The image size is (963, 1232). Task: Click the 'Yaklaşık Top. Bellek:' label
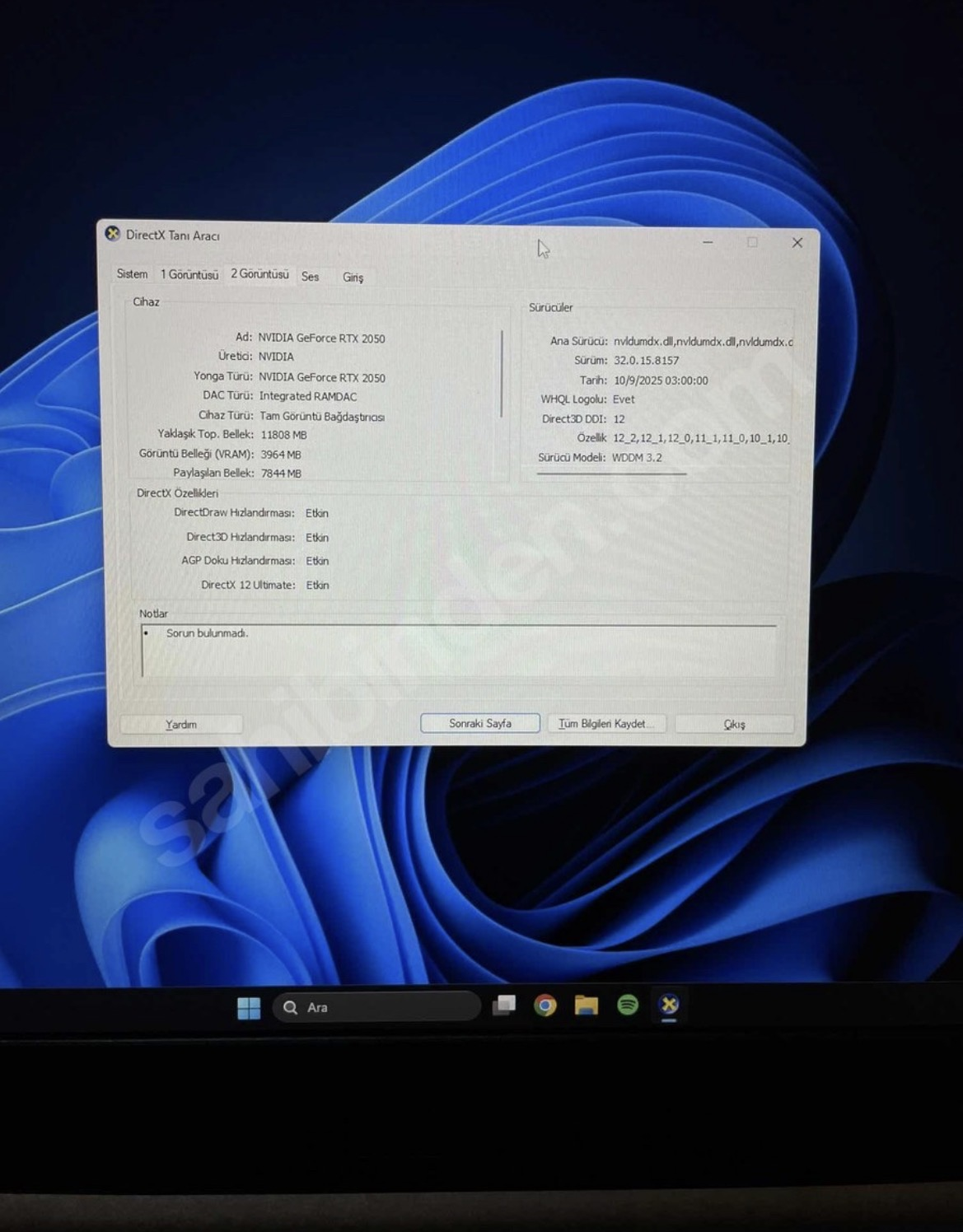point(205,434)
